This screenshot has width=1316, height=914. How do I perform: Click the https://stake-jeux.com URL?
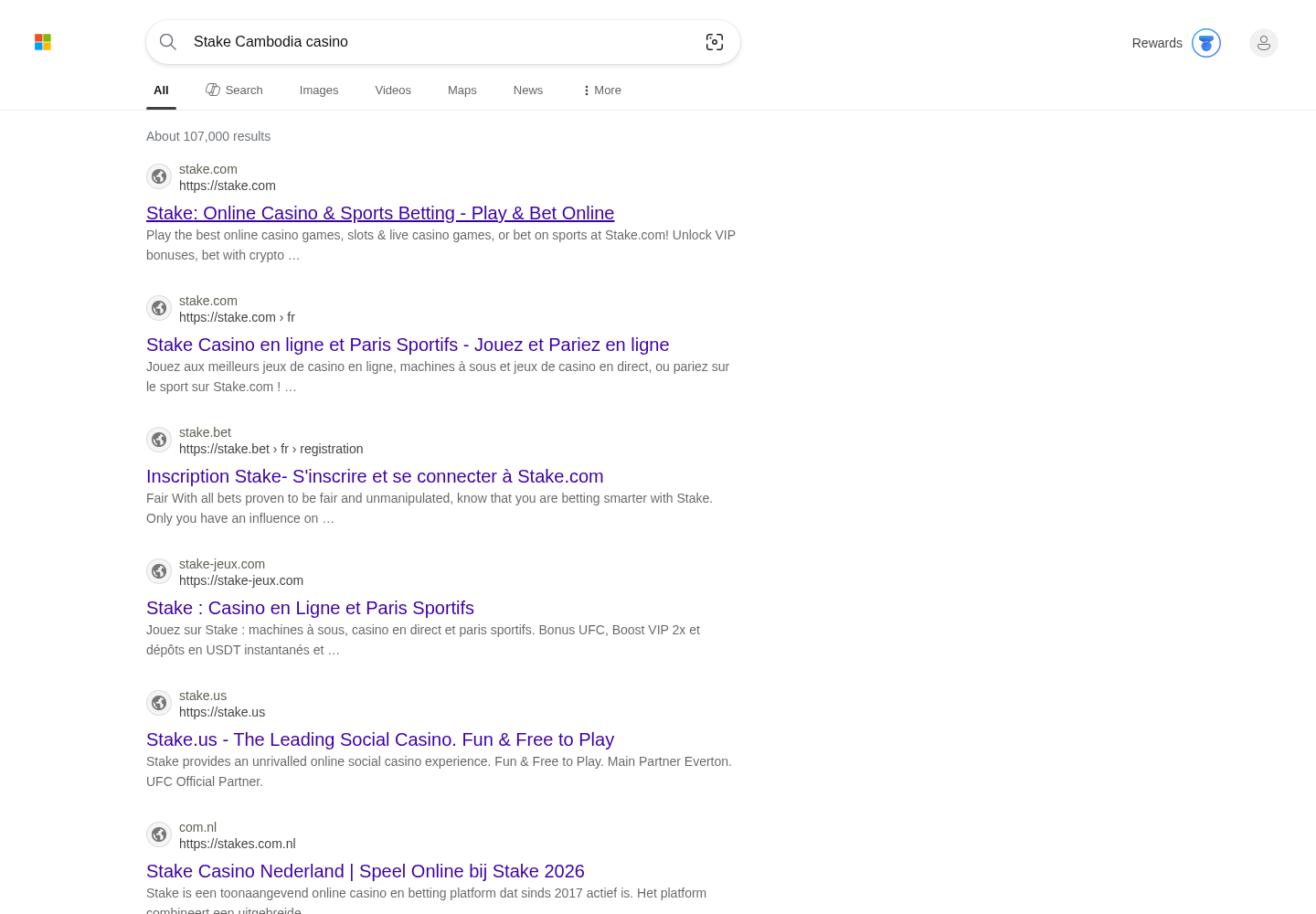pyautogui.click(x=241, y=580)
